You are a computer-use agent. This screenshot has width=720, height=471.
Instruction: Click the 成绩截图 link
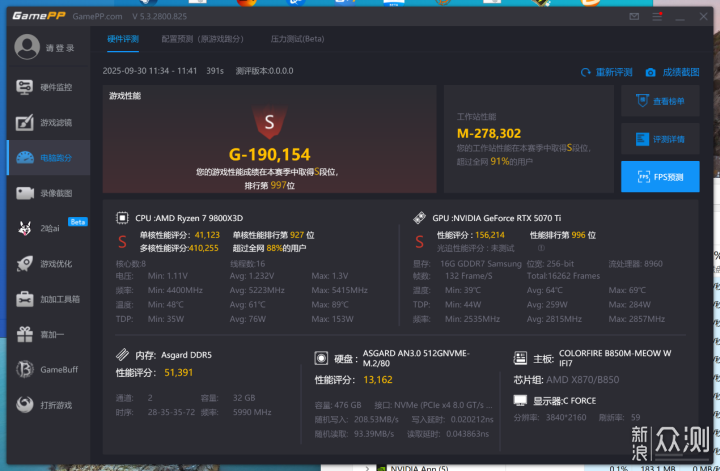pos(673,72)
